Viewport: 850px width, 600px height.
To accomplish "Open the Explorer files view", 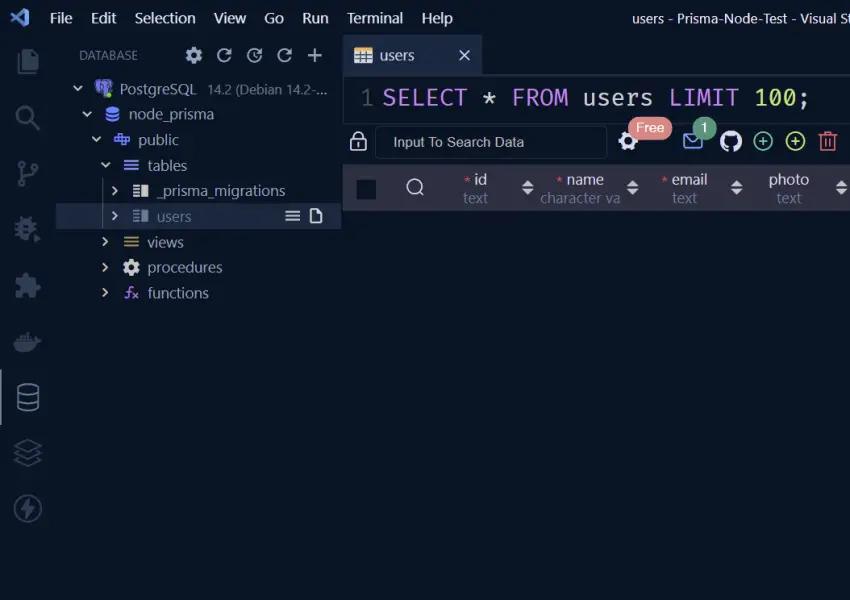I will [28, 61].
